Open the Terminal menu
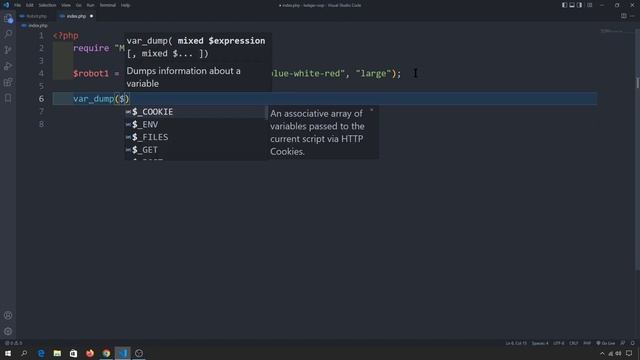This screenshot has height=360, width=640. coord(108,5)
